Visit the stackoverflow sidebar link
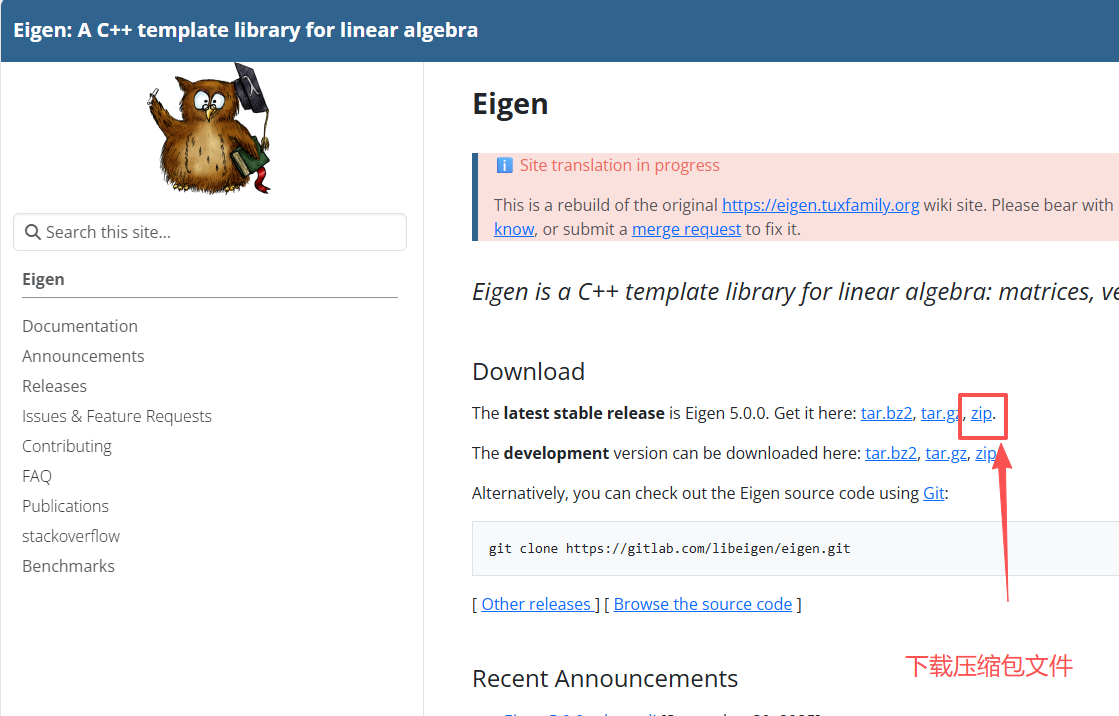The image size is (1119, 716). (x=71, y=536)
